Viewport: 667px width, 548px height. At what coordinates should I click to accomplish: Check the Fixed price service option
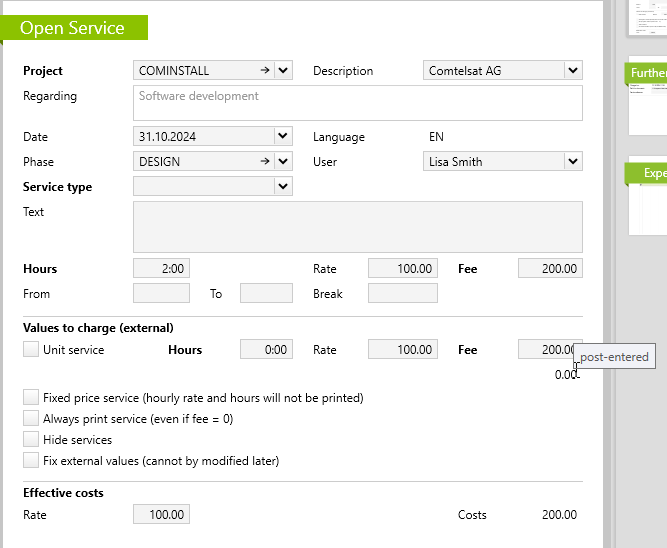point(31,397)
